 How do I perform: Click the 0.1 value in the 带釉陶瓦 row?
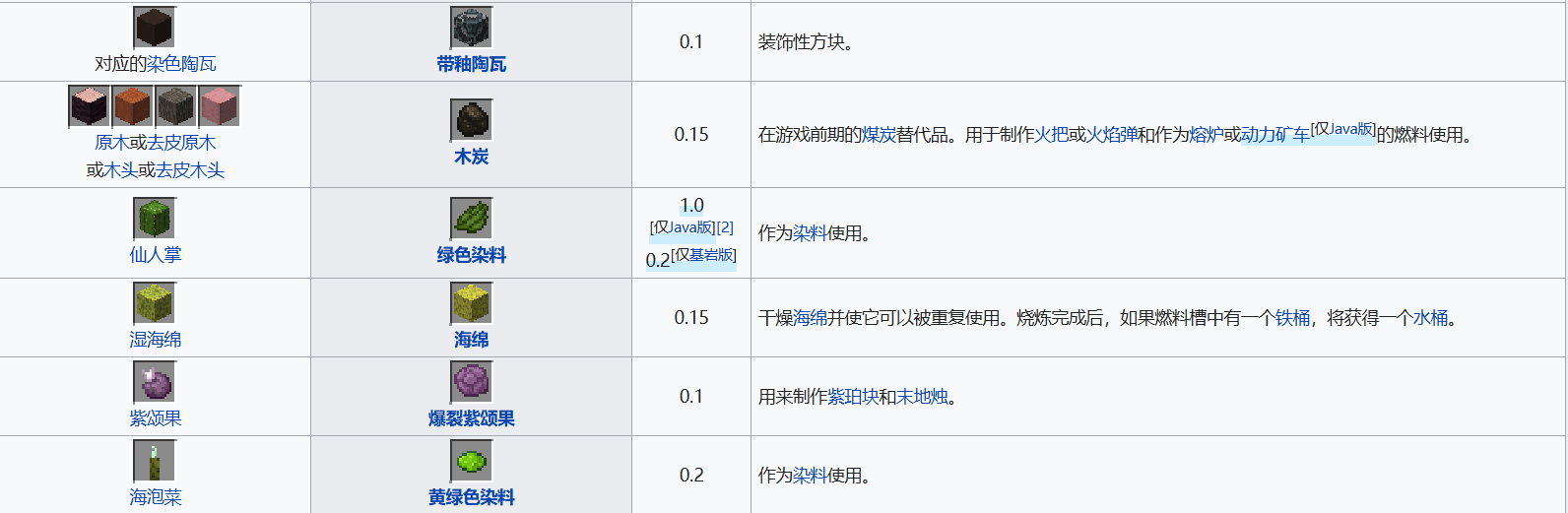point(691,42)
